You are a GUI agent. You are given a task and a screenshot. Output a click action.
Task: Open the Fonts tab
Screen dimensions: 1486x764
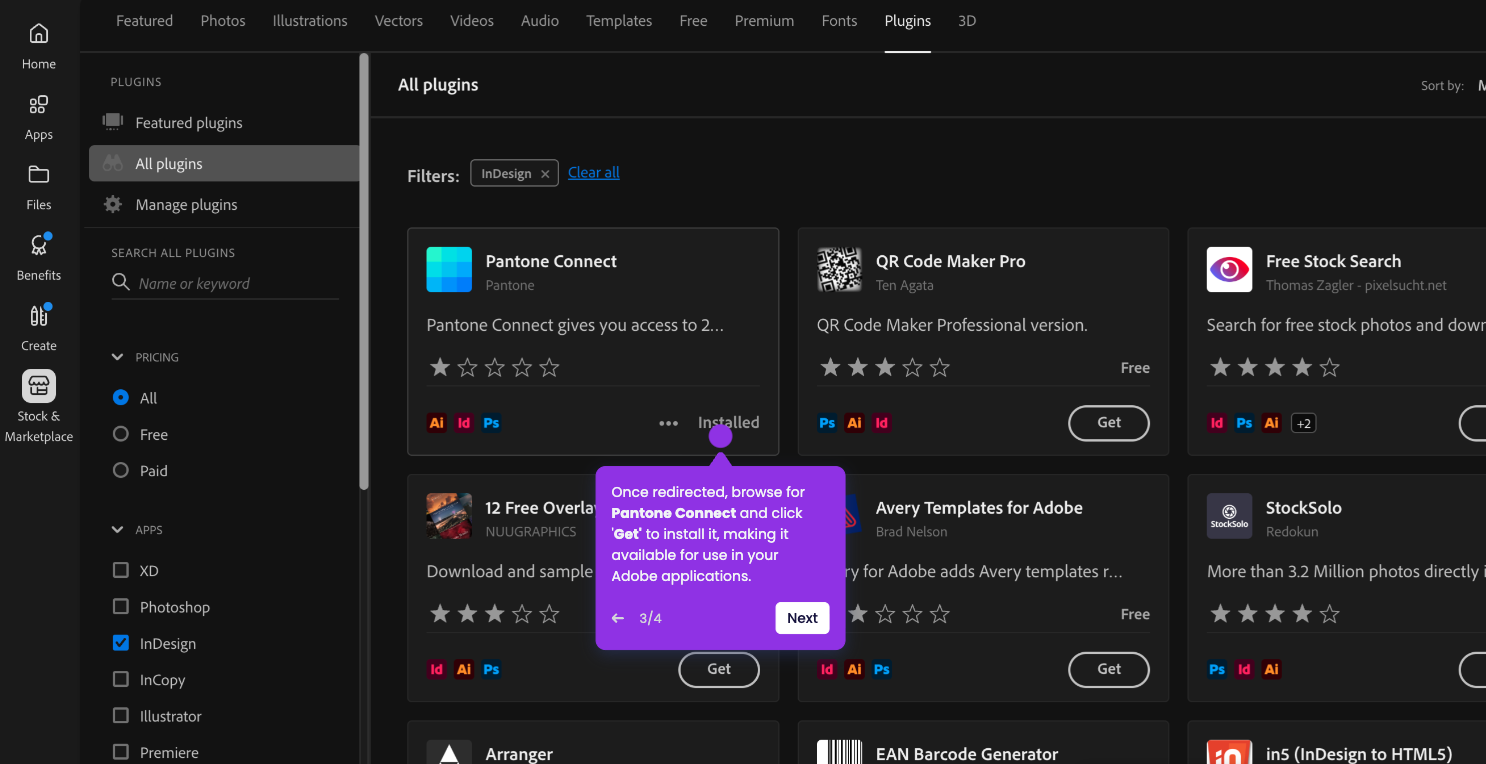pos(839,21)
